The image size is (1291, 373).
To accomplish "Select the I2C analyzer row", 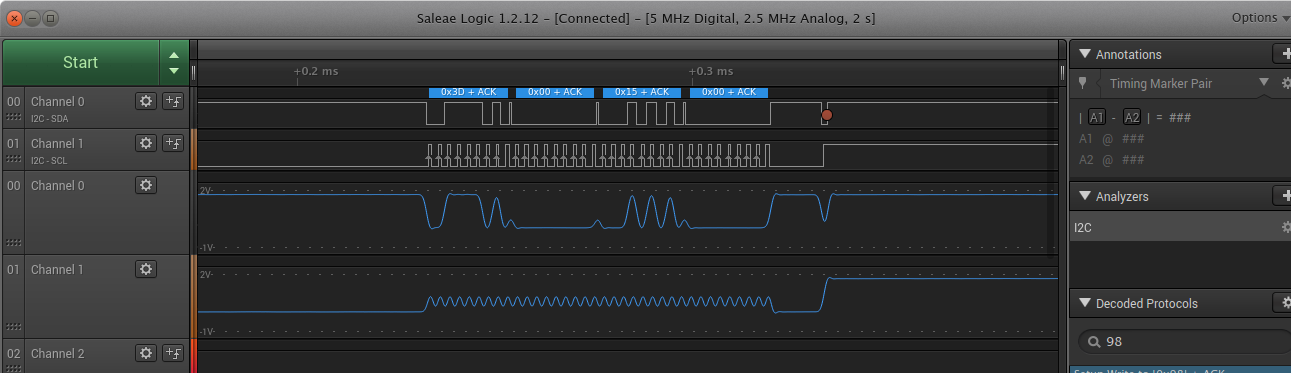I will click(1180, 227).
